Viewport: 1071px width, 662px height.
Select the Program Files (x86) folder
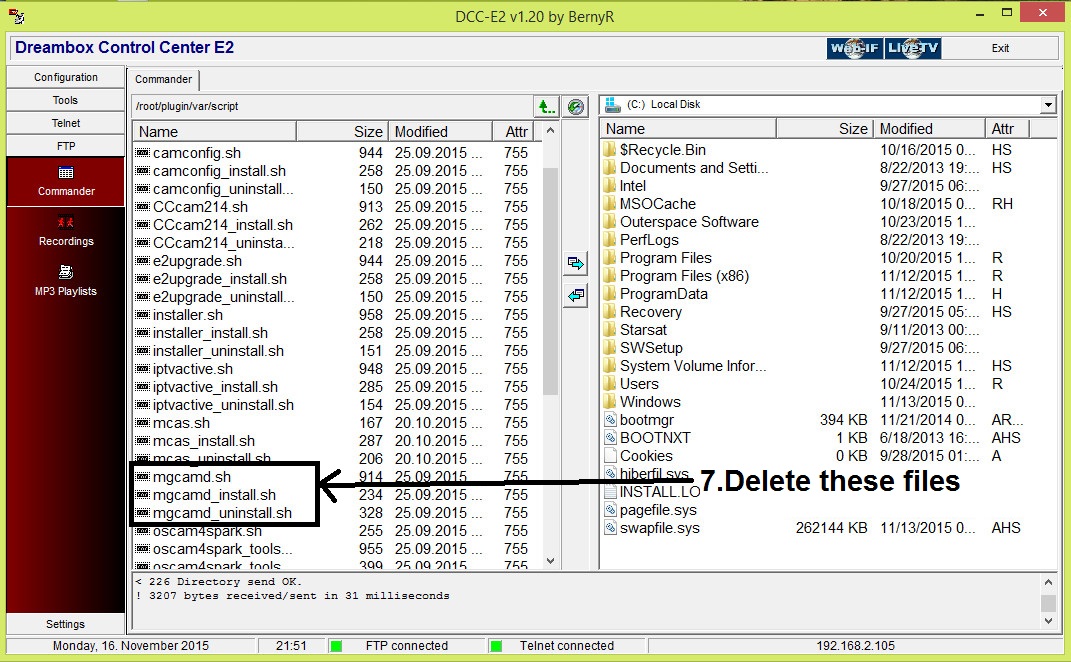pos(684,276)
